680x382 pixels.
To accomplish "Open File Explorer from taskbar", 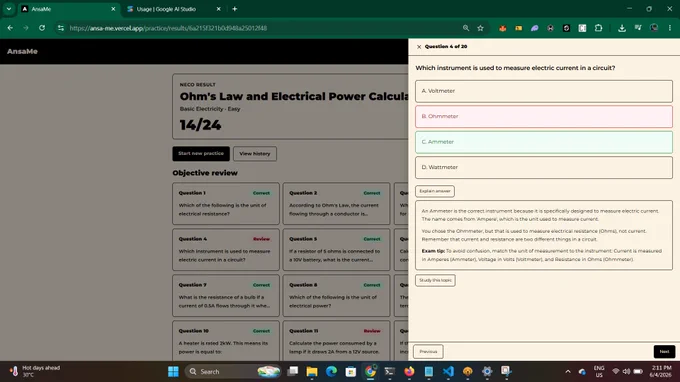I will tap(312, 372).
